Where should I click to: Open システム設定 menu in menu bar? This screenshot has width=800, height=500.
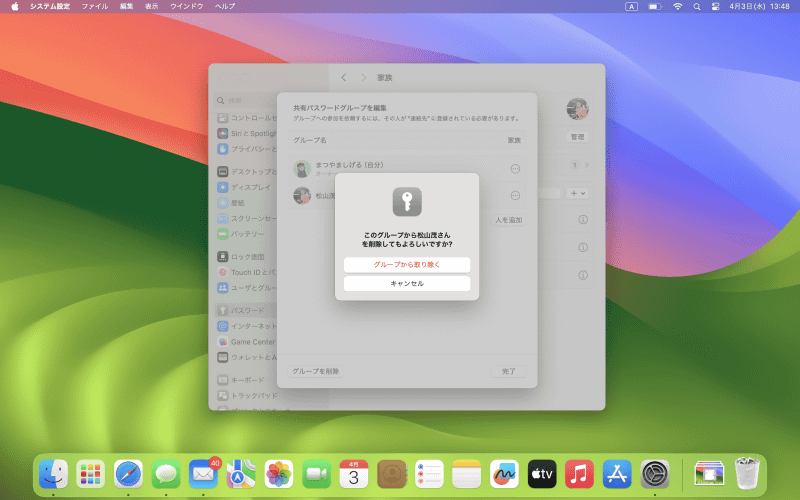pyautogui.click(x=49, y=6)
